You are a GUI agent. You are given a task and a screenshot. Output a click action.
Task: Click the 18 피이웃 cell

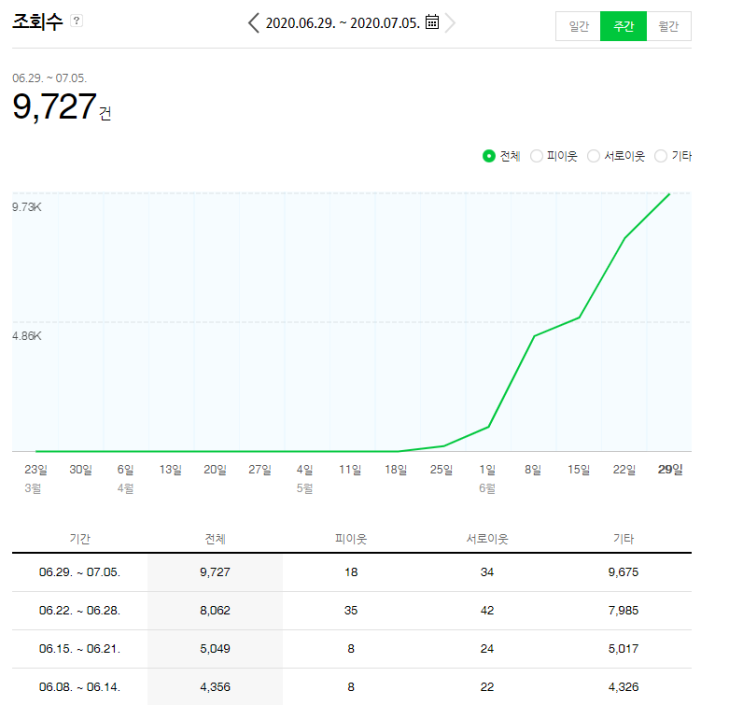[x=351, y=572]
